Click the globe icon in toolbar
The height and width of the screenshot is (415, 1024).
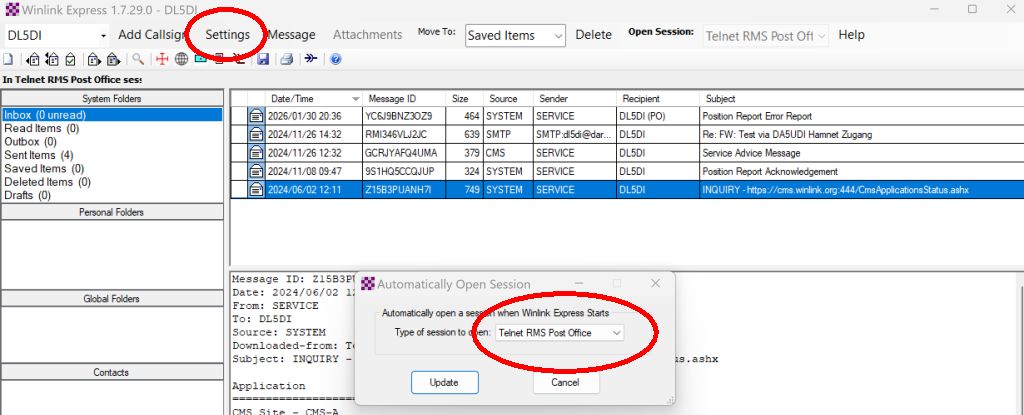[x=181, y=60]
